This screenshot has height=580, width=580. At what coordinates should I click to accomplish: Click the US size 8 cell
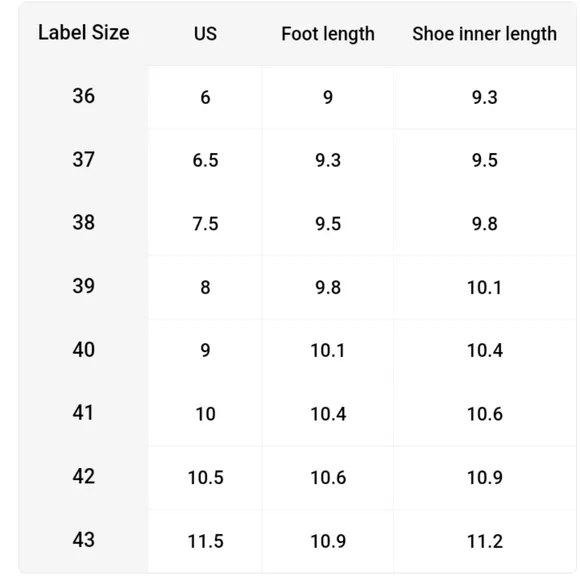pos(205,287)
